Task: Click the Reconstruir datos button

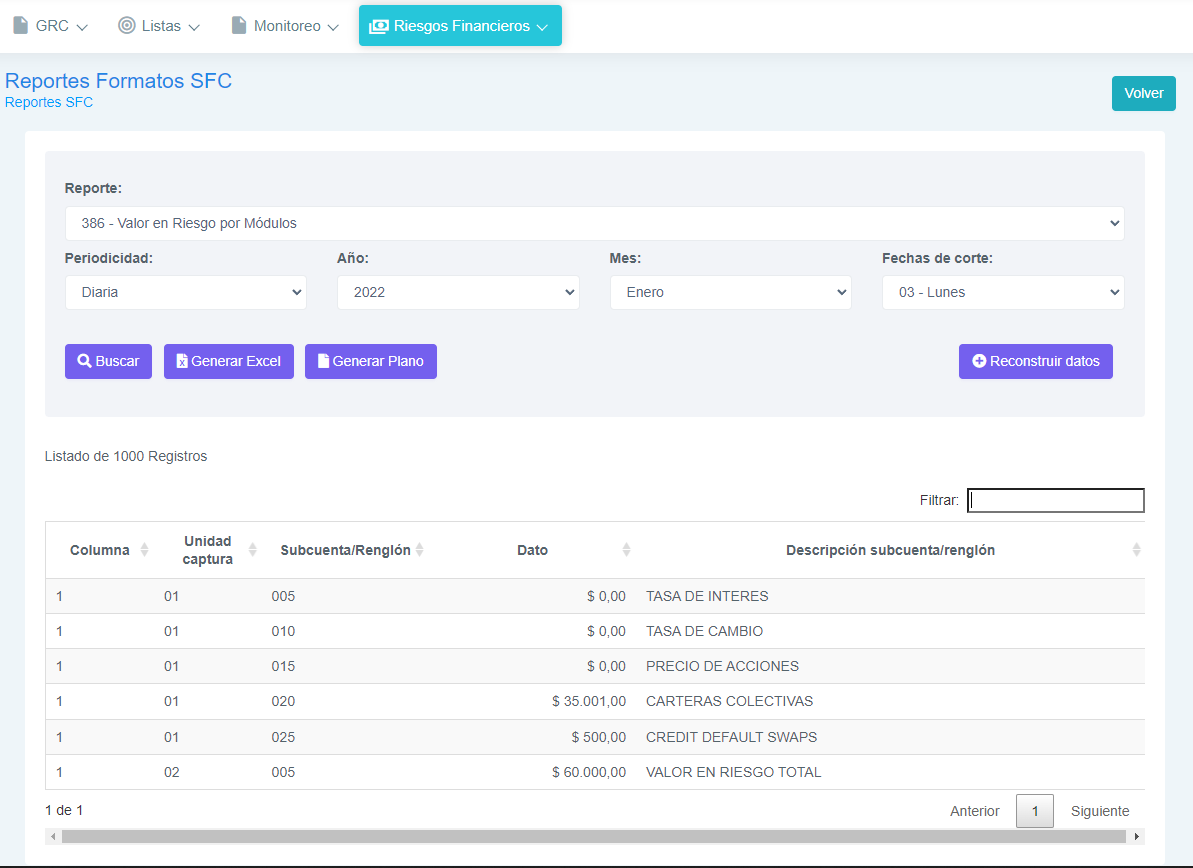Action: (x=1036, y=361)
